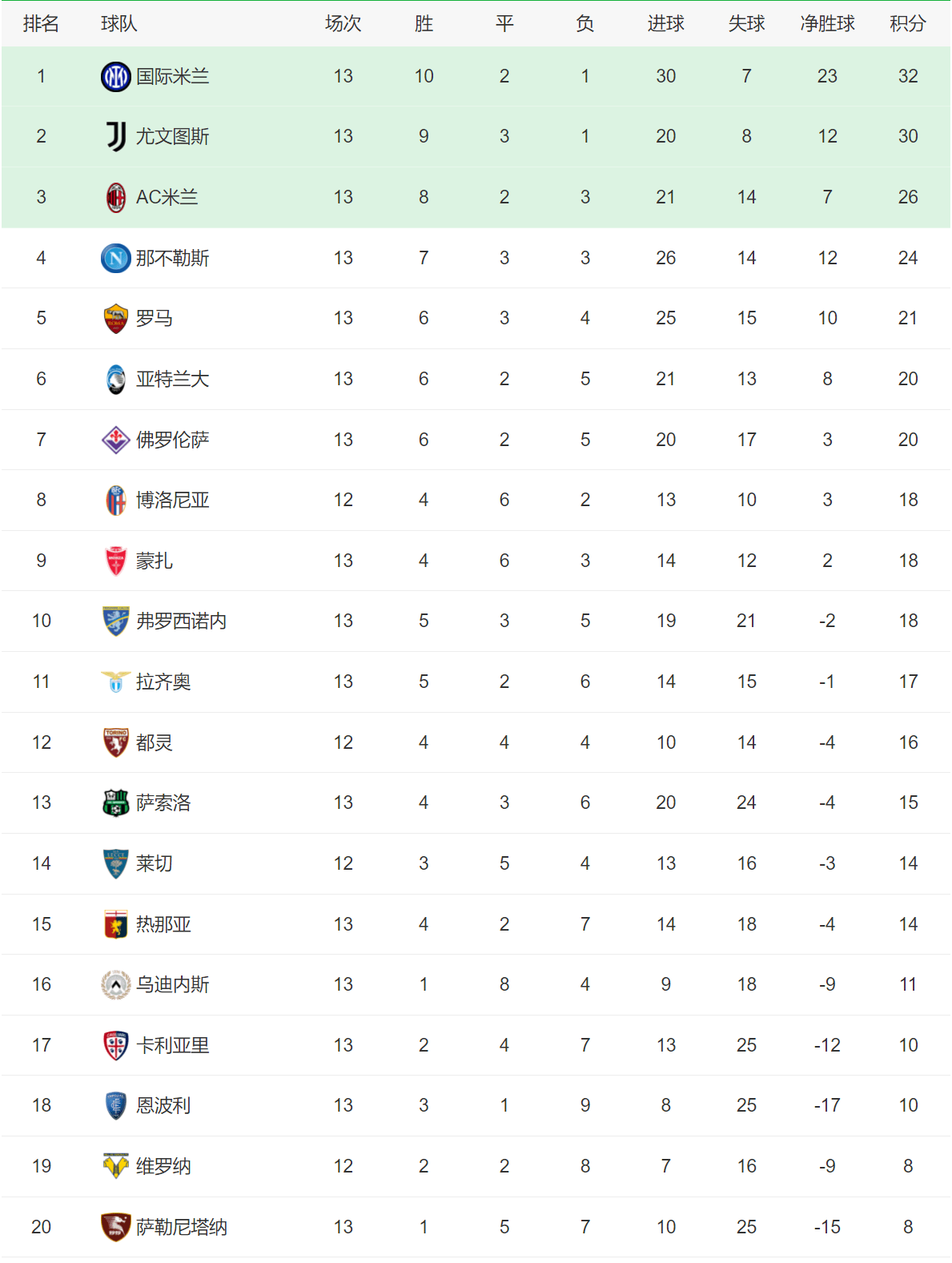
Task: Click the Fiorentina purple diamond logo
Action: (x=116, y=440)
